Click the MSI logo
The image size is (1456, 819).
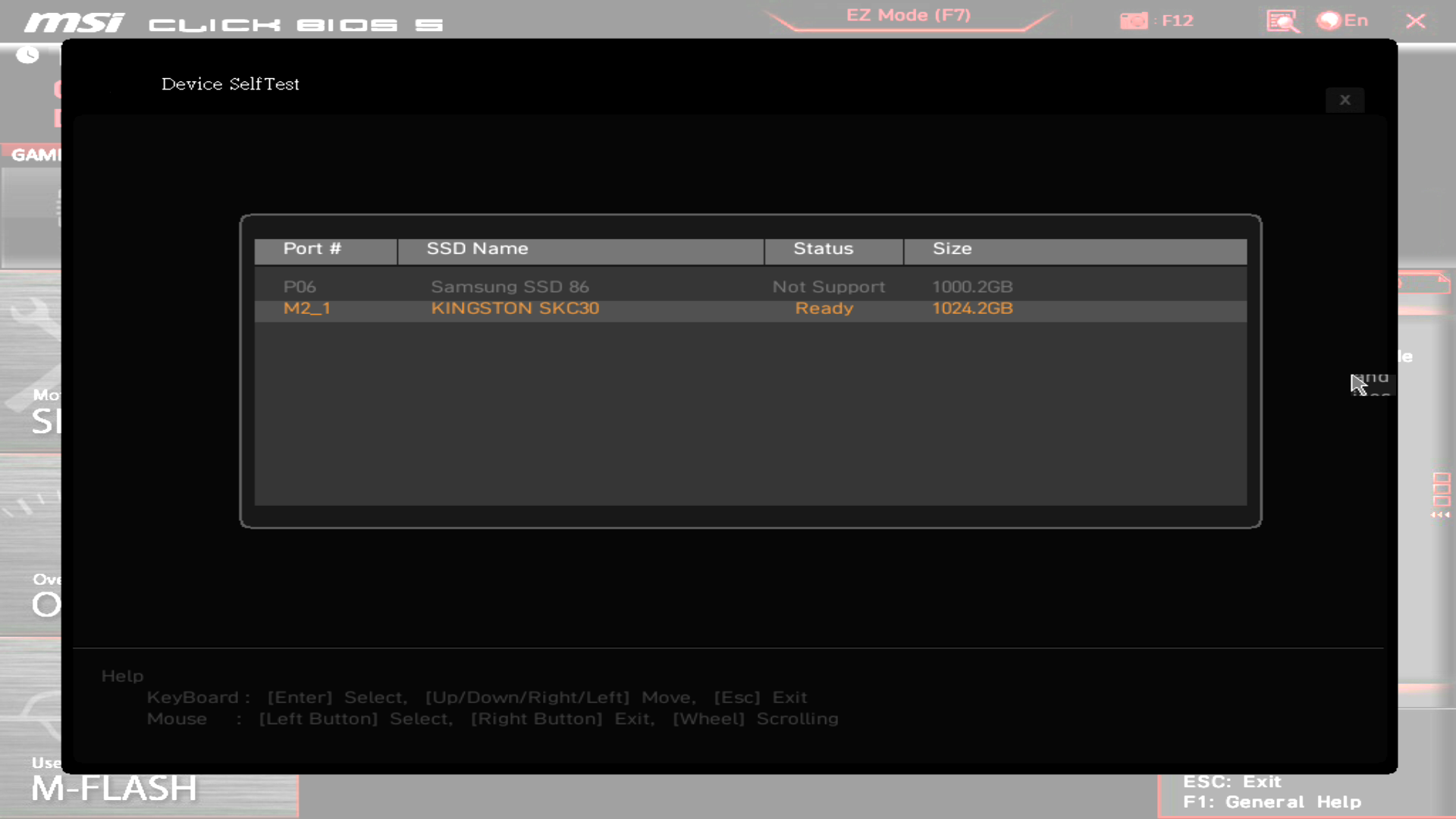pos(74,23)
